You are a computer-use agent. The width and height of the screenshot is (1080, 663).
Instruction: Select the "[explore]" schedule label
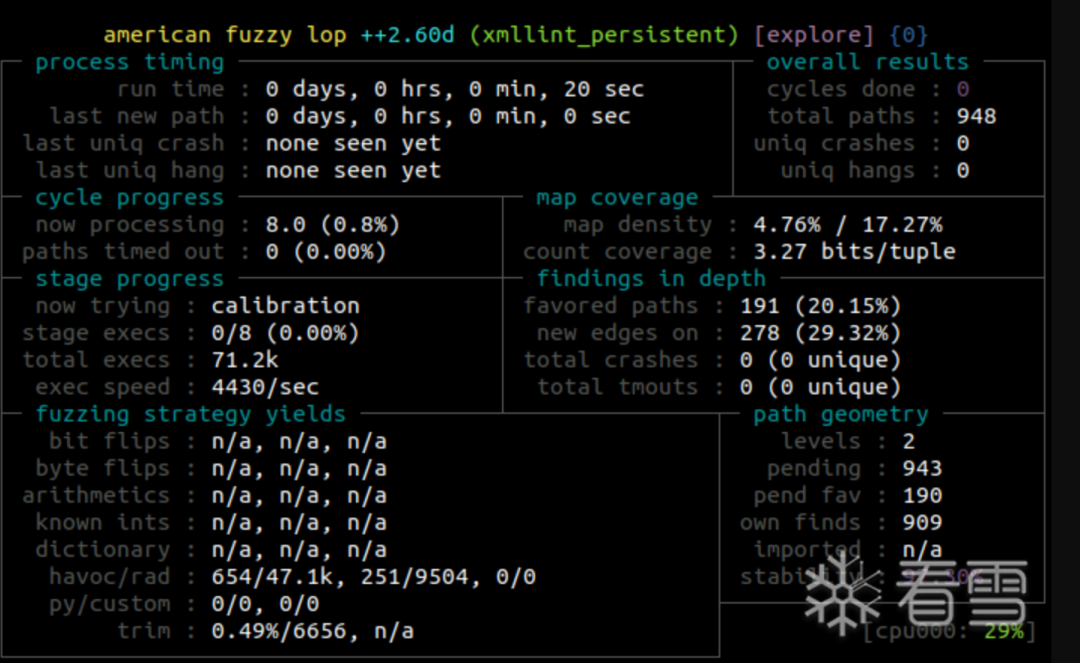pyautogui.click(x=814, y=35)
